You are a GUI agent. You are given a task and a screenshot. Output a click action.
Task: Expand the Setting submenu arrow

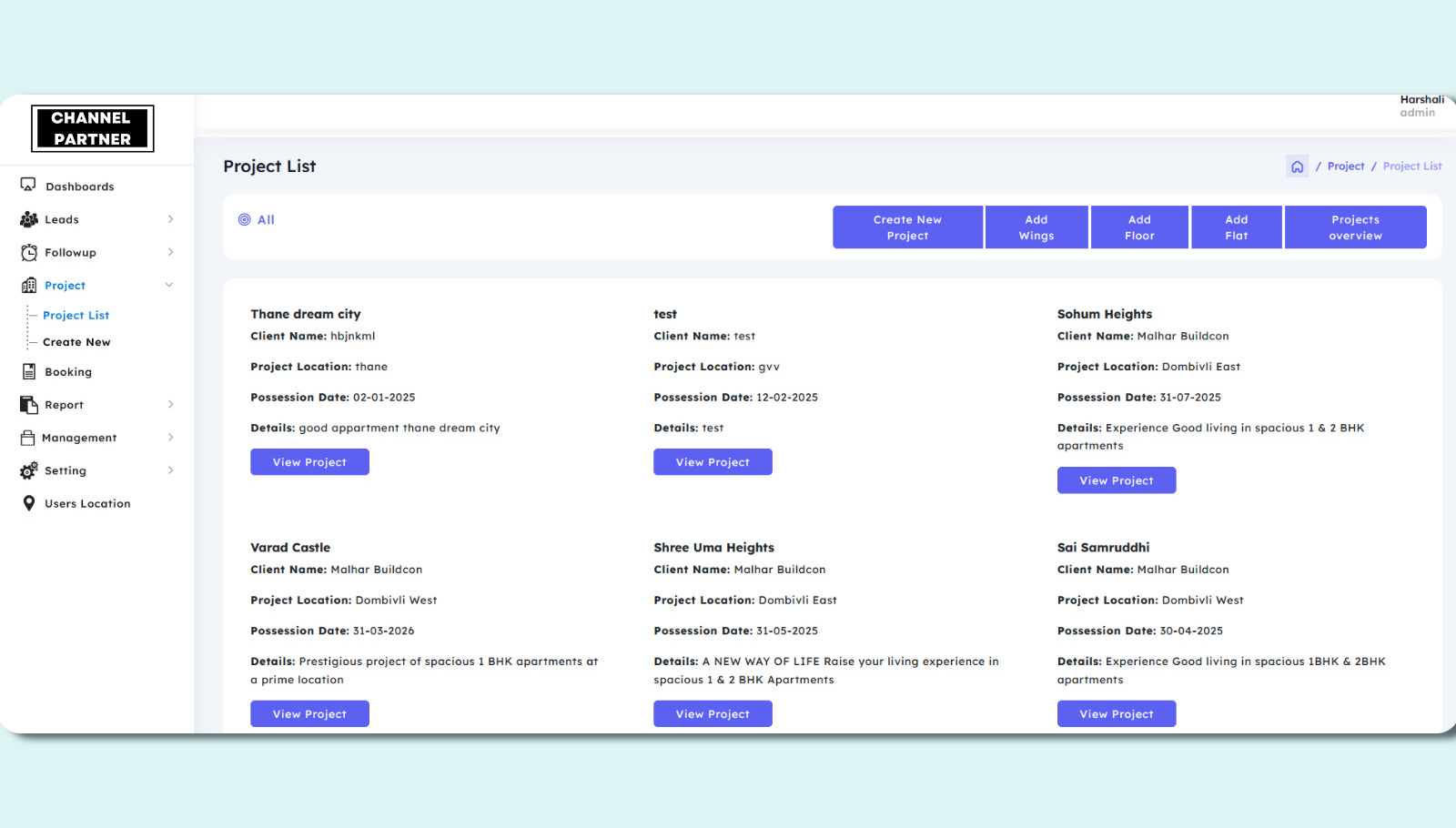pyautogui.click(x=170, y=470)
